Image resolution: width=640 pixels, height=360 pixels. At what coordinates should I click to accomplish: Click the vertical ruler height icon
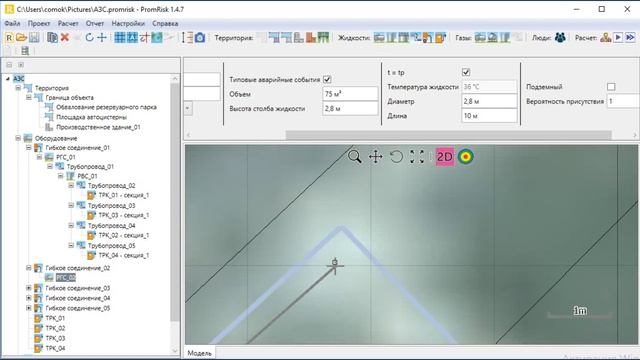coord(187,38)
